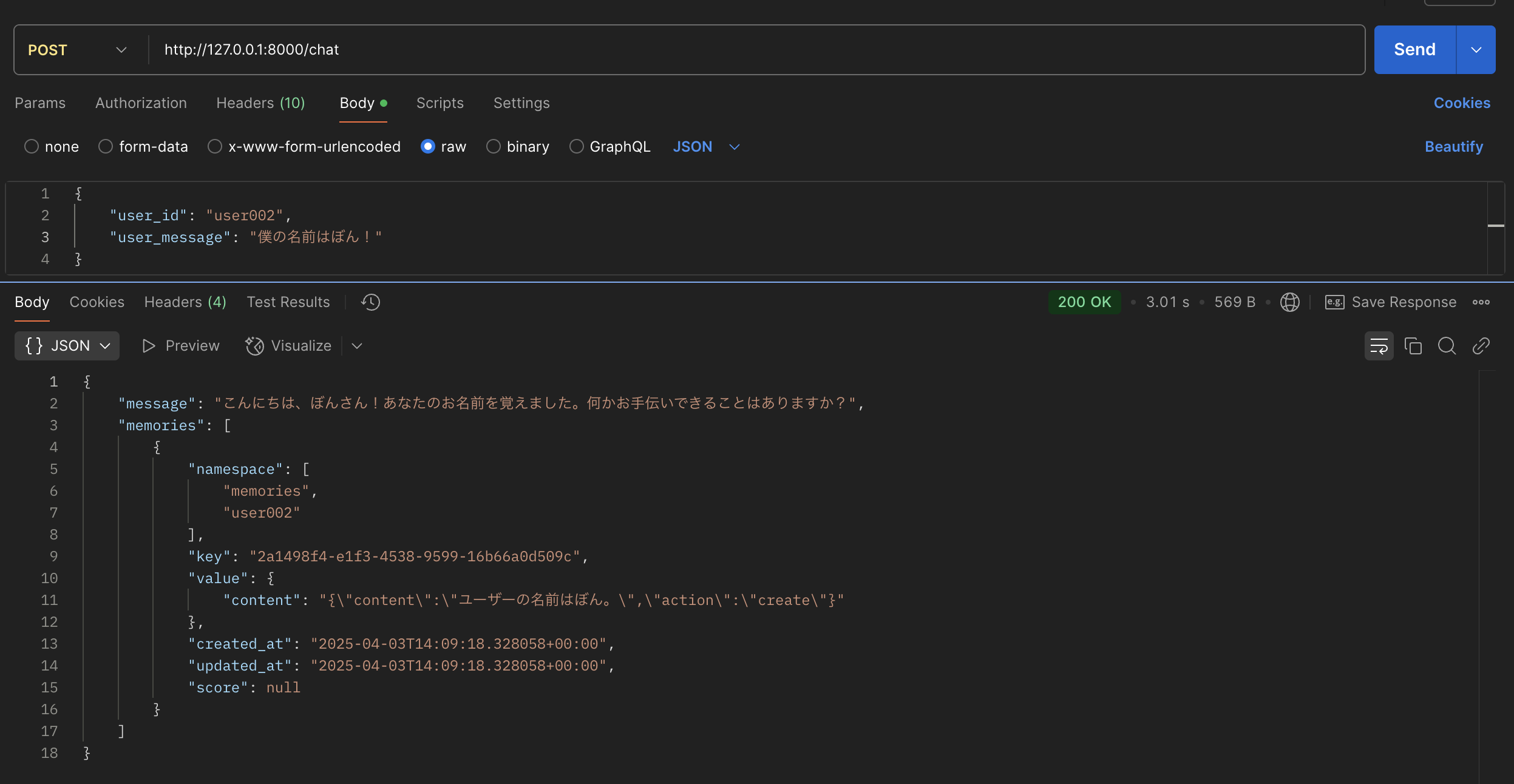Select the none body type radio
Image resolution: width=1514 pixels, height=784 pixels.
32,147
